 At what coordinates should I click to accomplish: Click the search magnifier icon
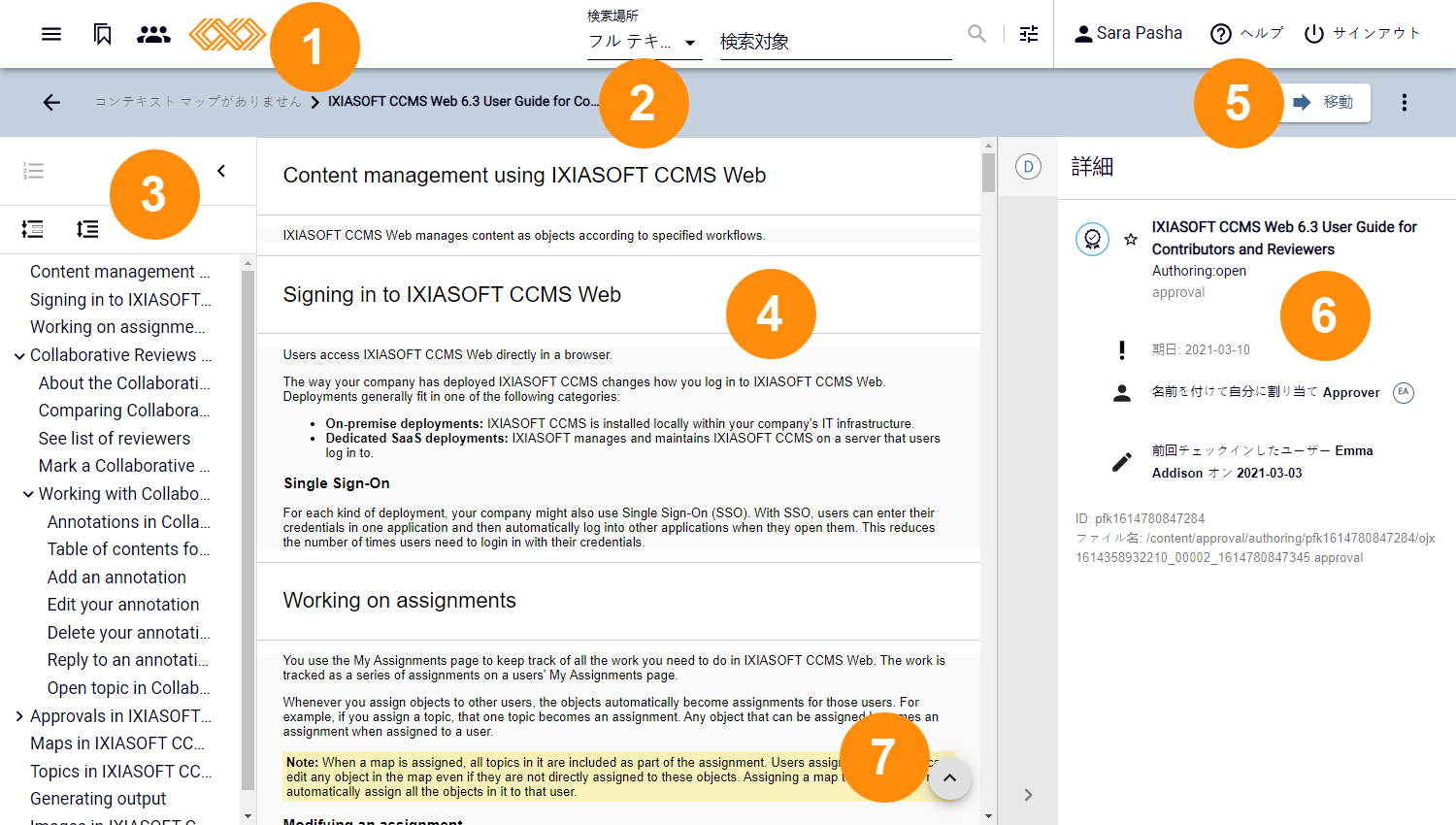[x=976, y=34]
